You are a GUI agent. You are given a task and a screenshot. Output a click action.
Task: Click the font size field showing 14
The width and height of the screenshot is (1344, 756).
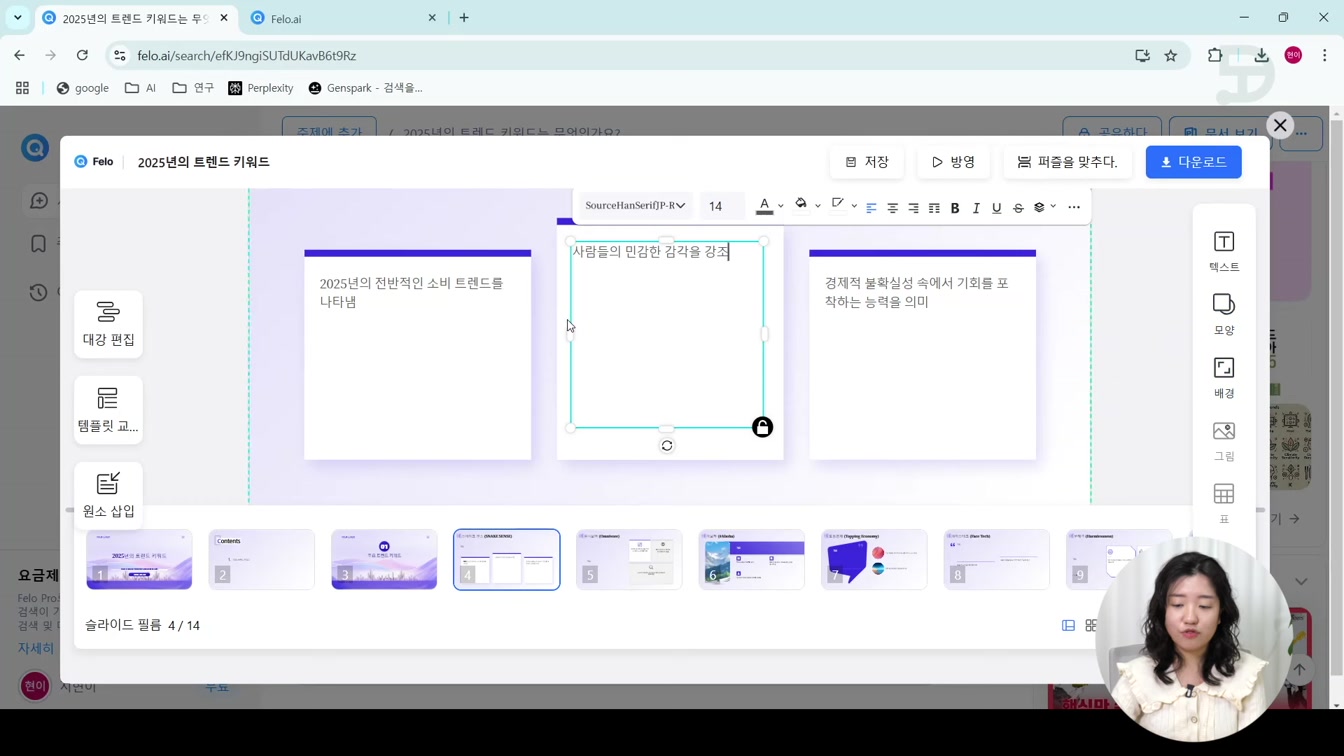point(722,206)
